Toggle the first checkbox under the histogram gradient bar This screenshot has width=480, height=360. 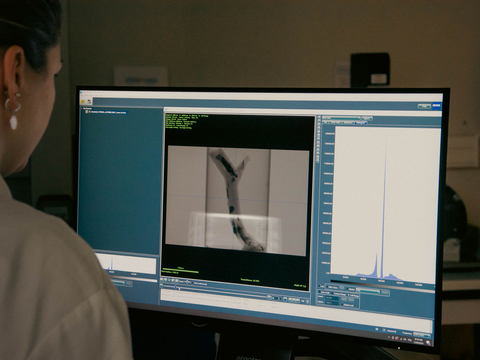pos(319,286)
